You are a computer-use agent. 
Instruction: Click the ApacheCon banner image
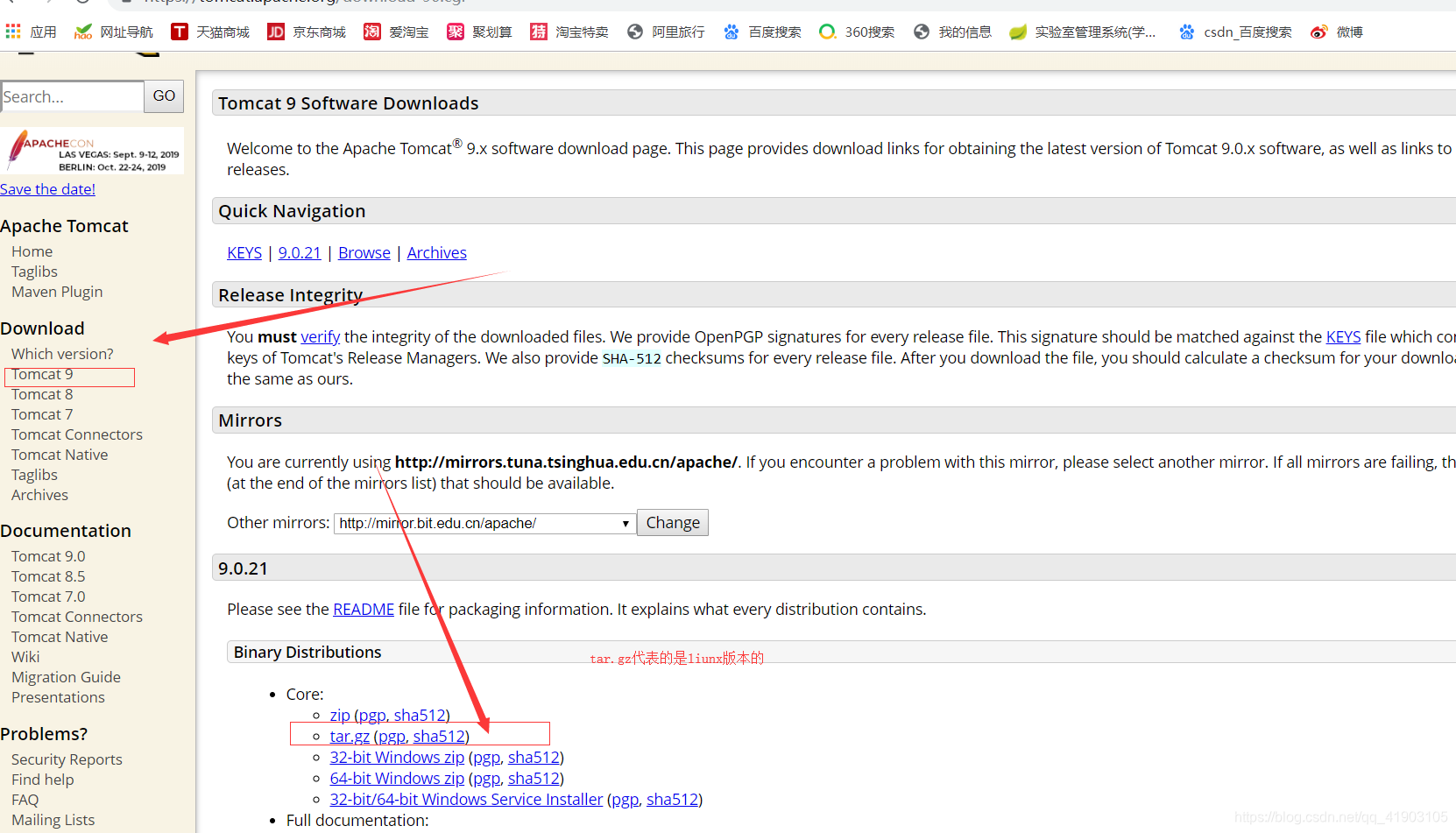pyautogui.click(x=92, y=151)
